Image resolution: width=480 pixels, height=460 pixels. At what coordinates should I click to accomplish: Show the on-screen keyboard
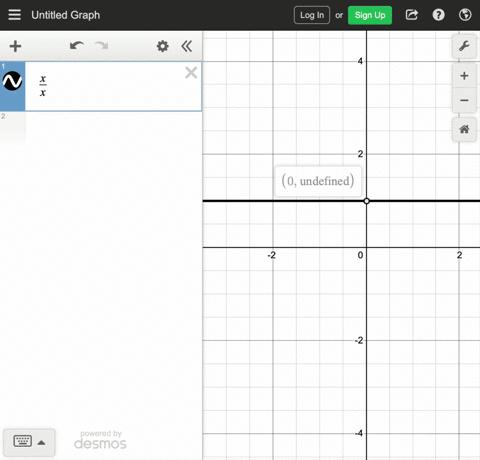point(23,441)
